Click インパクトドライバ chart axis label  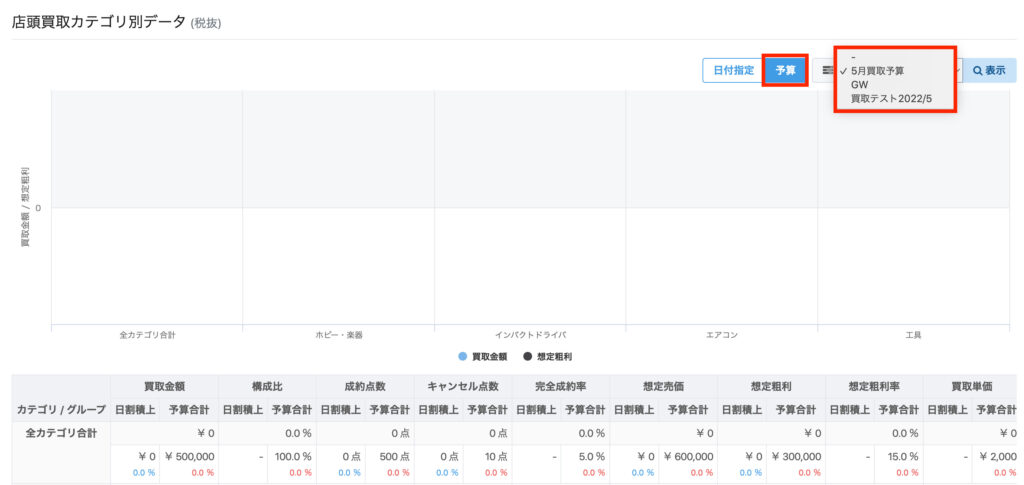point(530,334)
